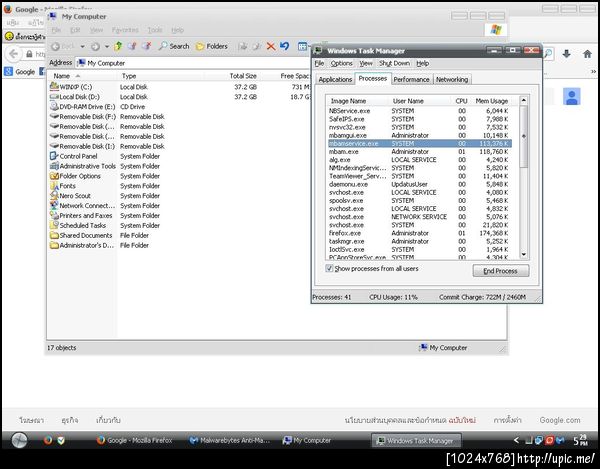This screenshot has width=600, height=469.
Task: Switch to the Networking tab
Action: pyautogui.click(x=452, y=79)
